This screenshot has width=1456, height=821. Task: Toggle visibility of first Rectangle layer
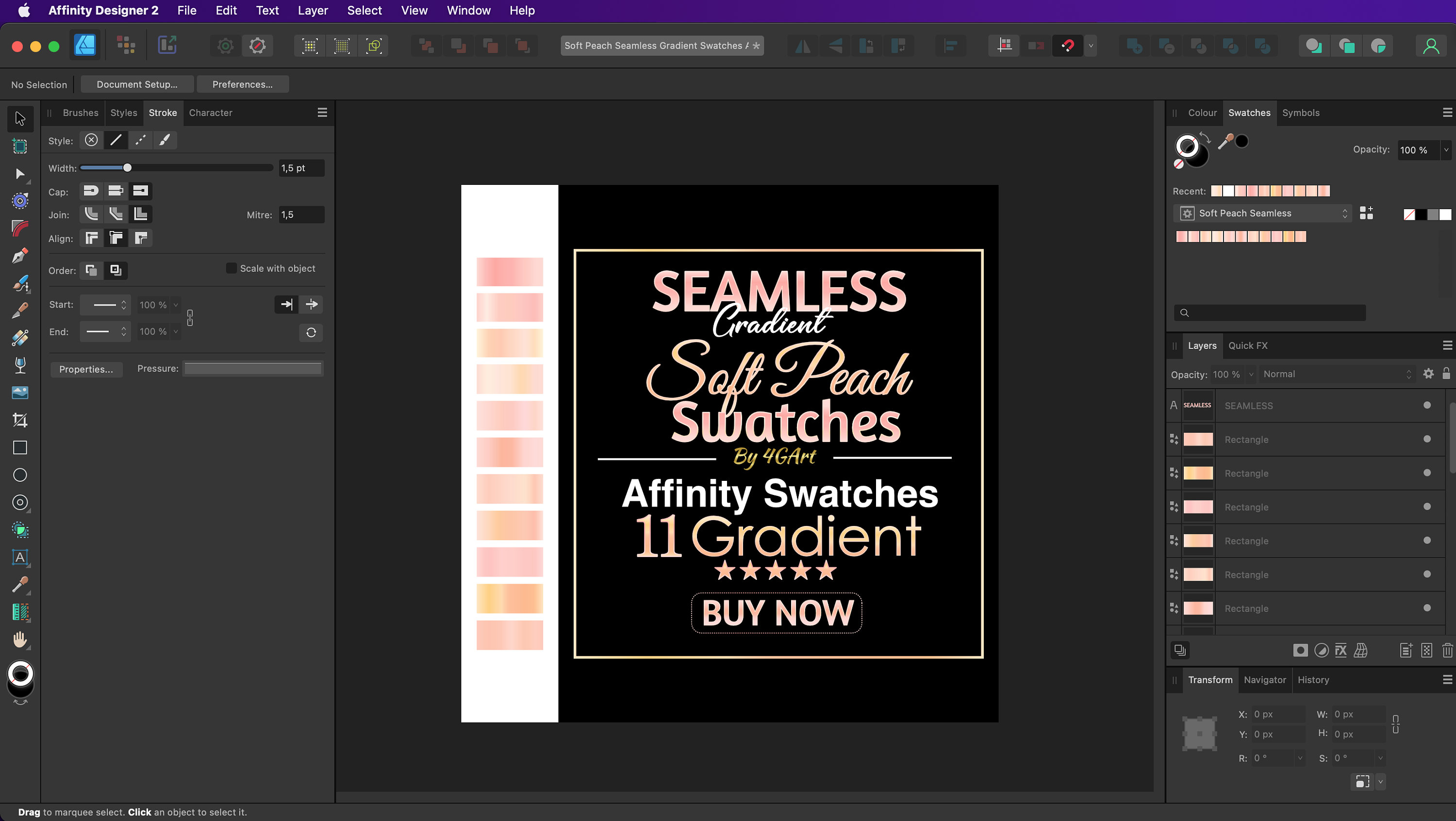click(1427, 439)
